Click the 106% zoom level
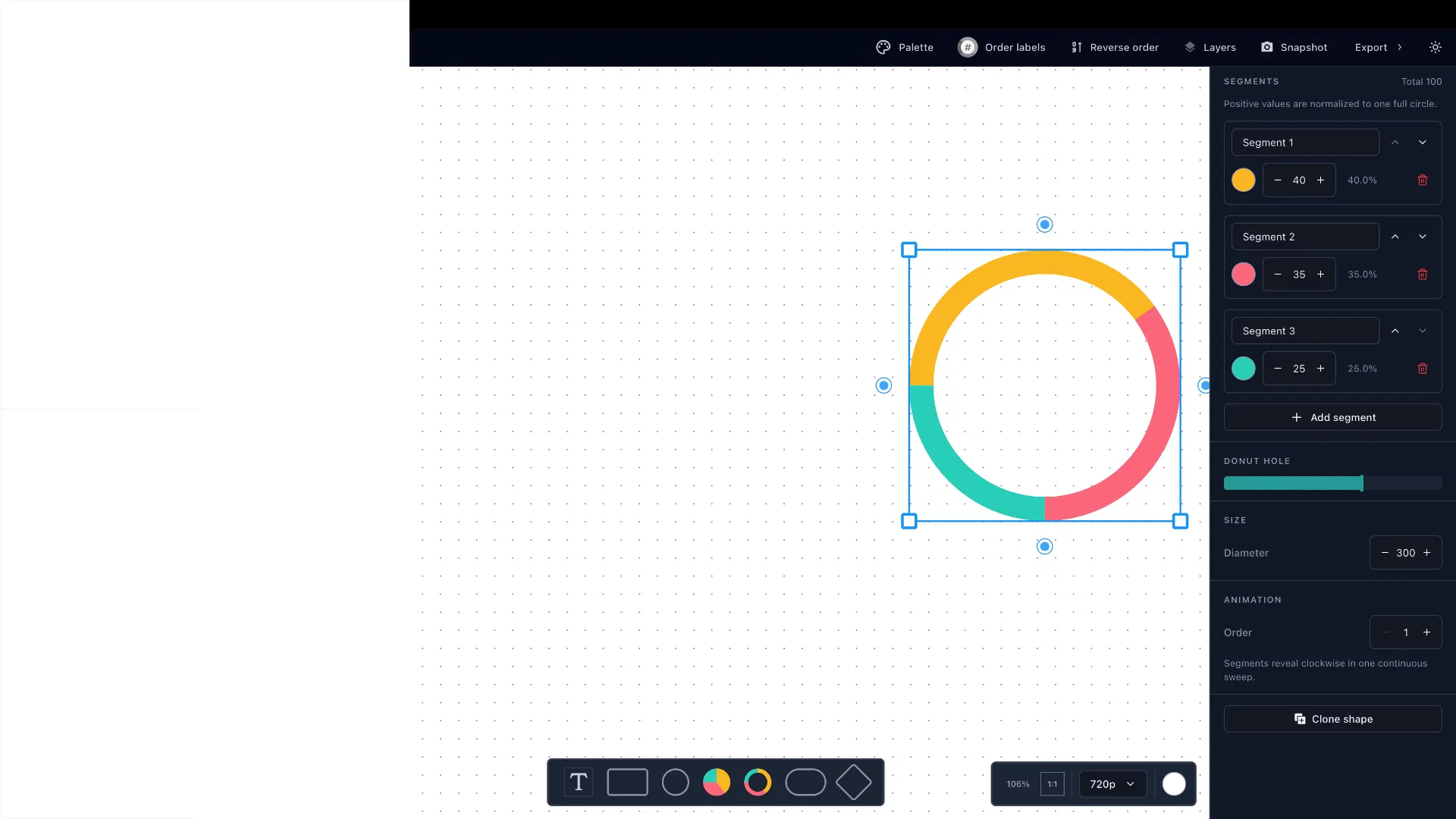Image resolution: width=1456 pixels, height=819 pixels. coord(1018,784)
